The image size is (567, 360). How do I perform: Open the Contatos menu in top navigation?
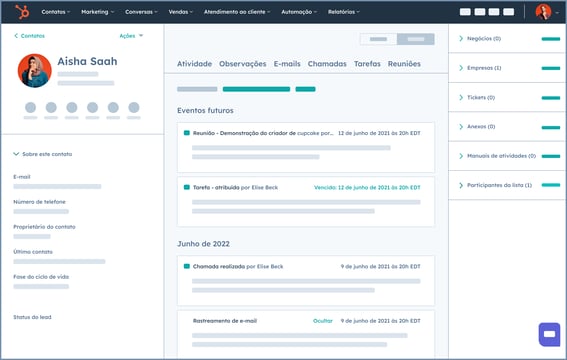point(56,12)
